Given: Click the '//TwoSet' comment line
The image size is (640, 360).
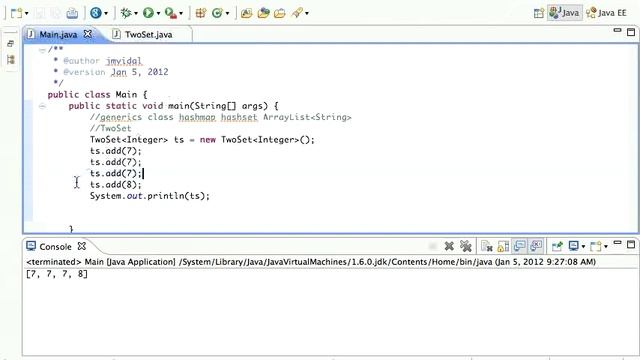Looking at the screenshot, I should pyautogui.click(x=111, y=129).
